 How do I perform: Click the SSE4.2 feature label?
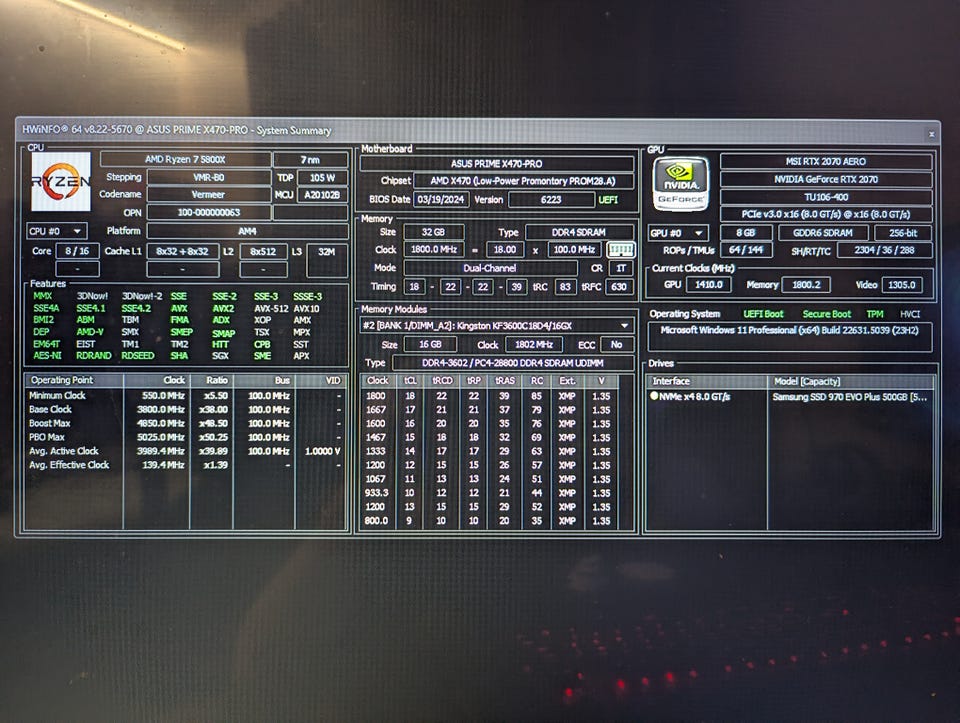coord(136,309)
